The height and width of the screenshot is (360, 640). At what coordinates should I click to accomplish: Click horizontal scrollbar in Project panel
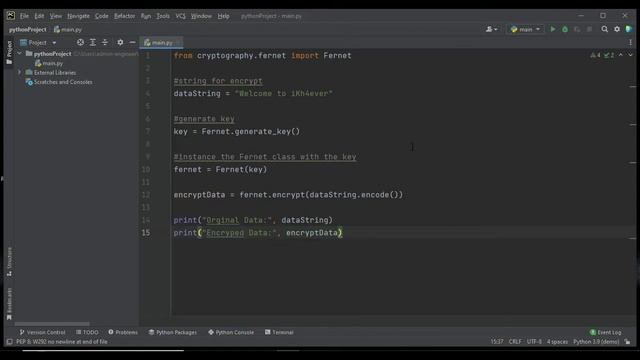[52, 324]
